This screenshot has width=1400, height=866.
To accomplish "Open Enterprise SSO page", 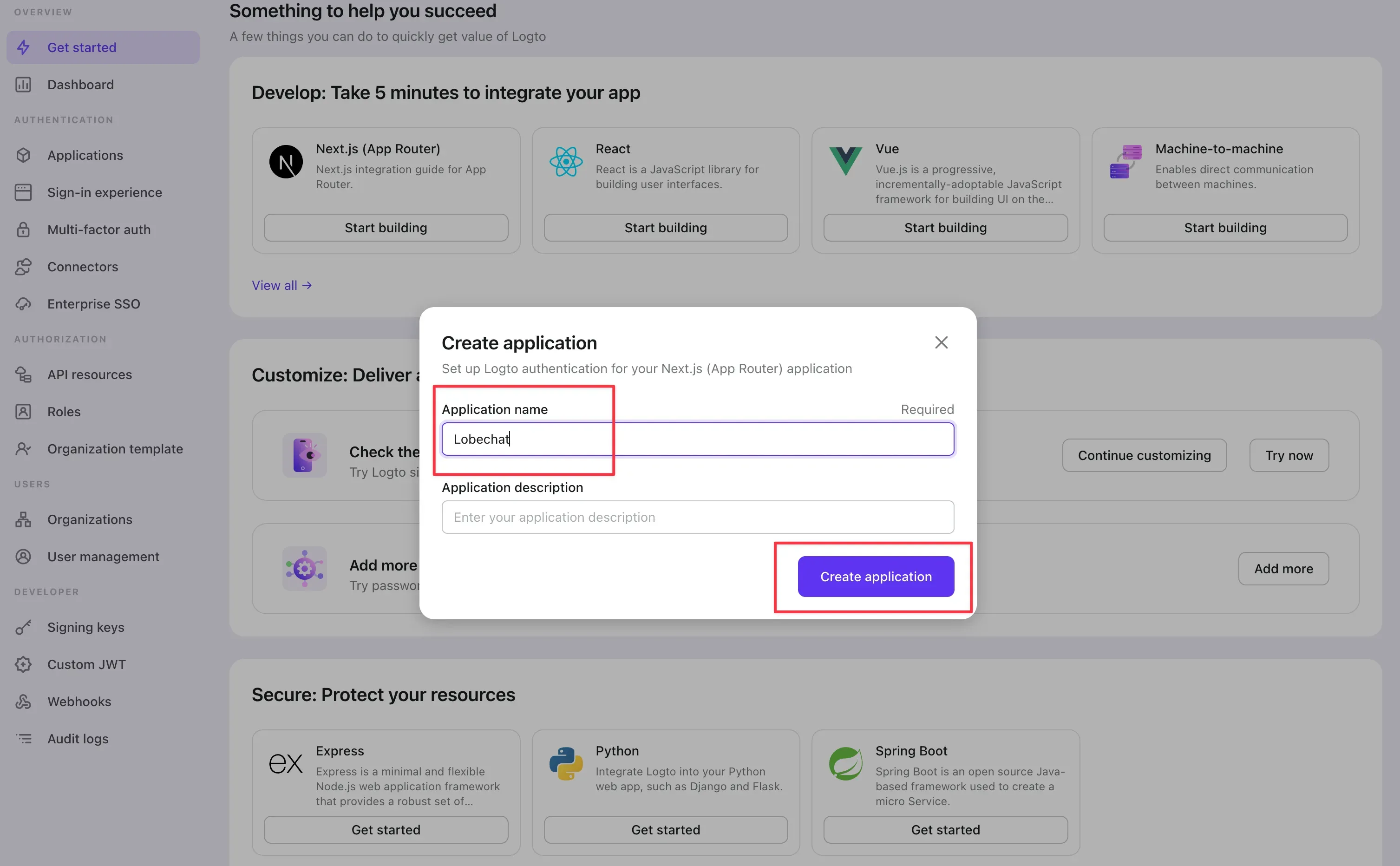I will [x=103, y=304].
